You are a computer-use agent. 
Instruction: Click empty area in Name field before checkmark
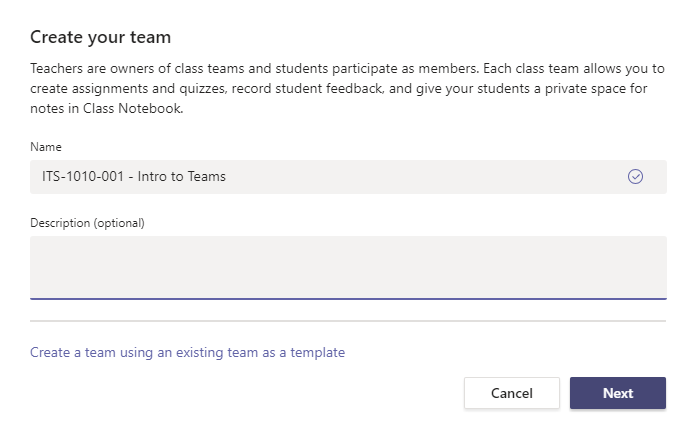point(450,177)
